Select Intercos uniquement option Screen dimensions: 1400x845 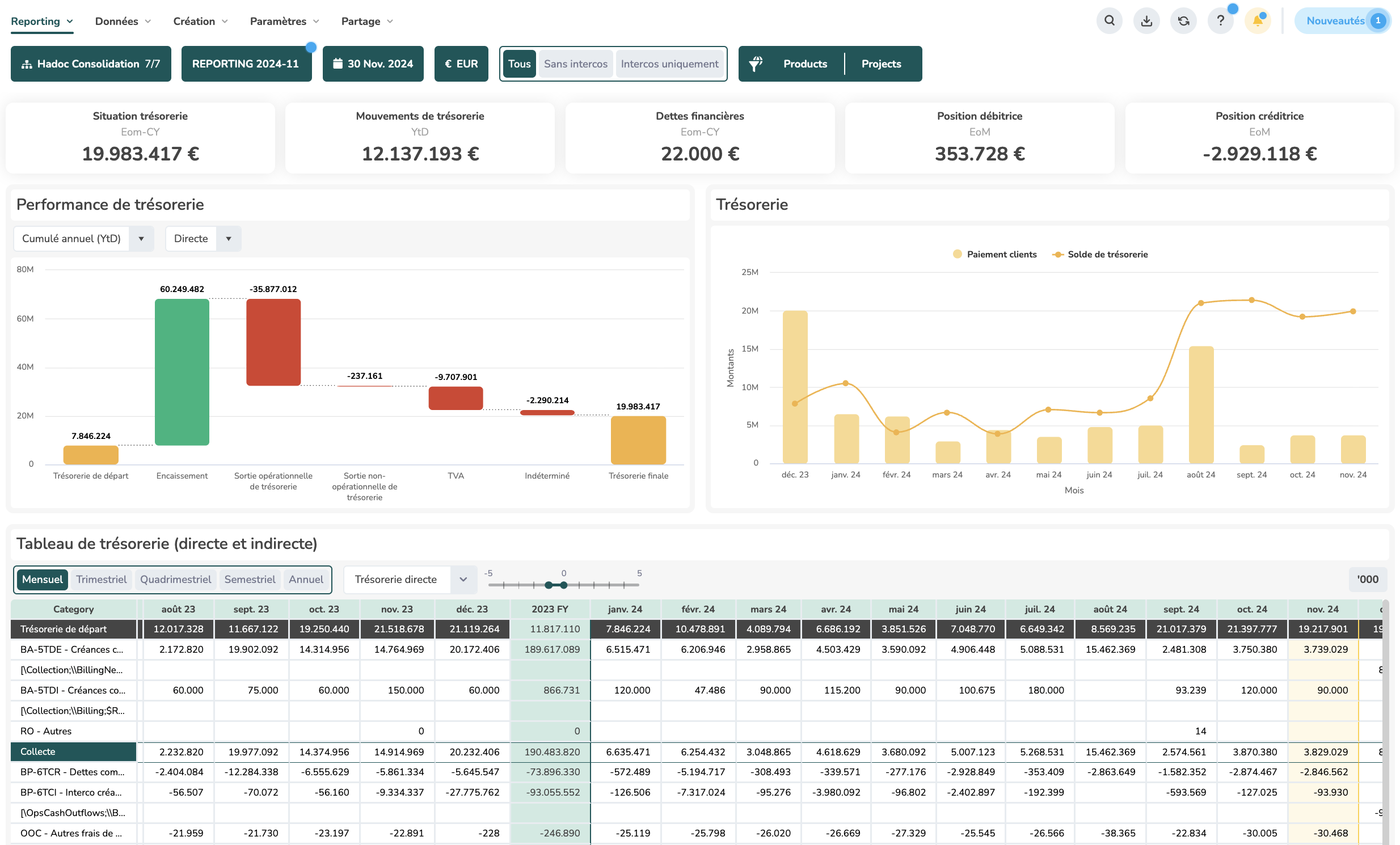coord(669,64)
